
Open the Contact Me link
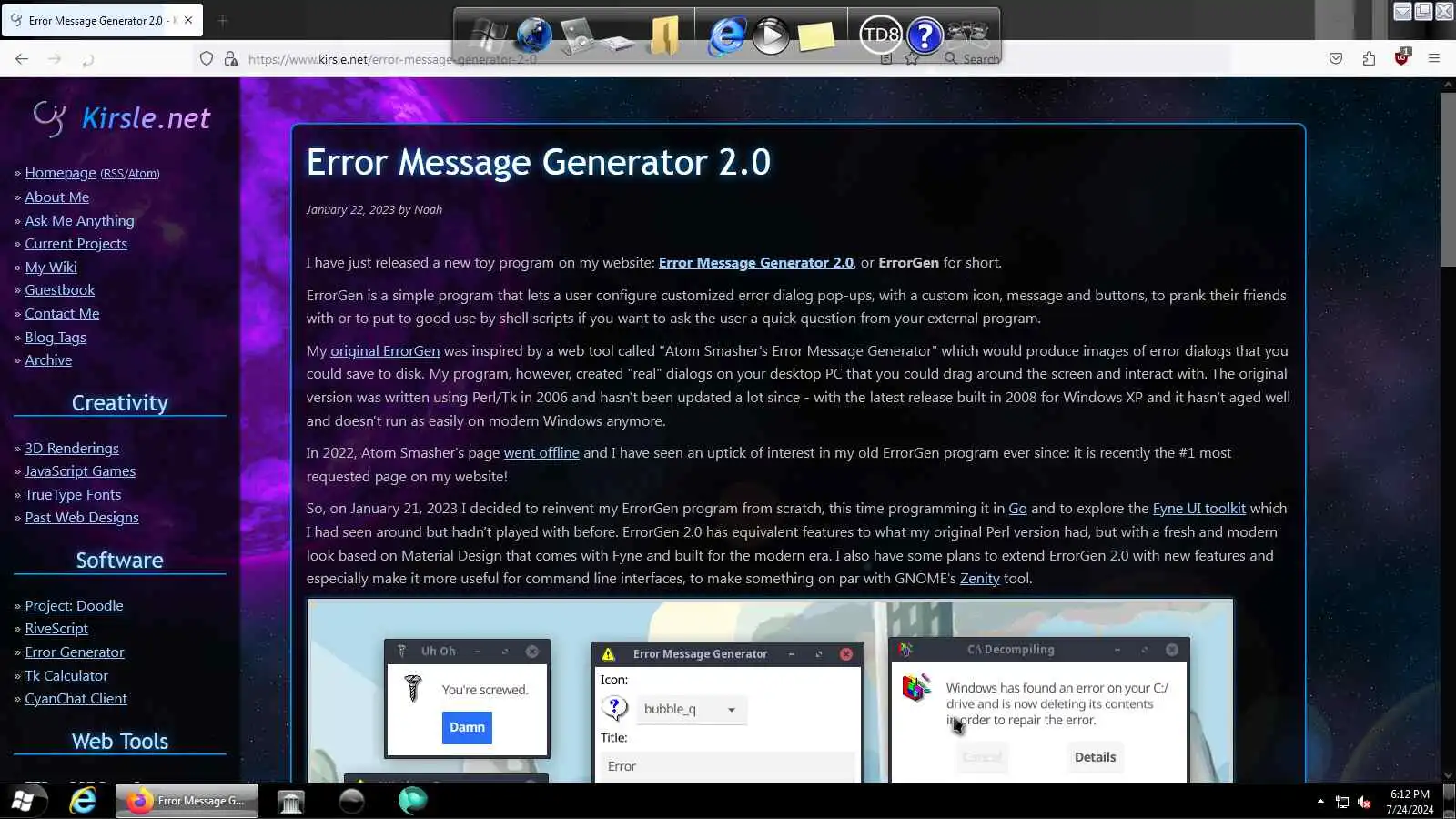[62, 313]
